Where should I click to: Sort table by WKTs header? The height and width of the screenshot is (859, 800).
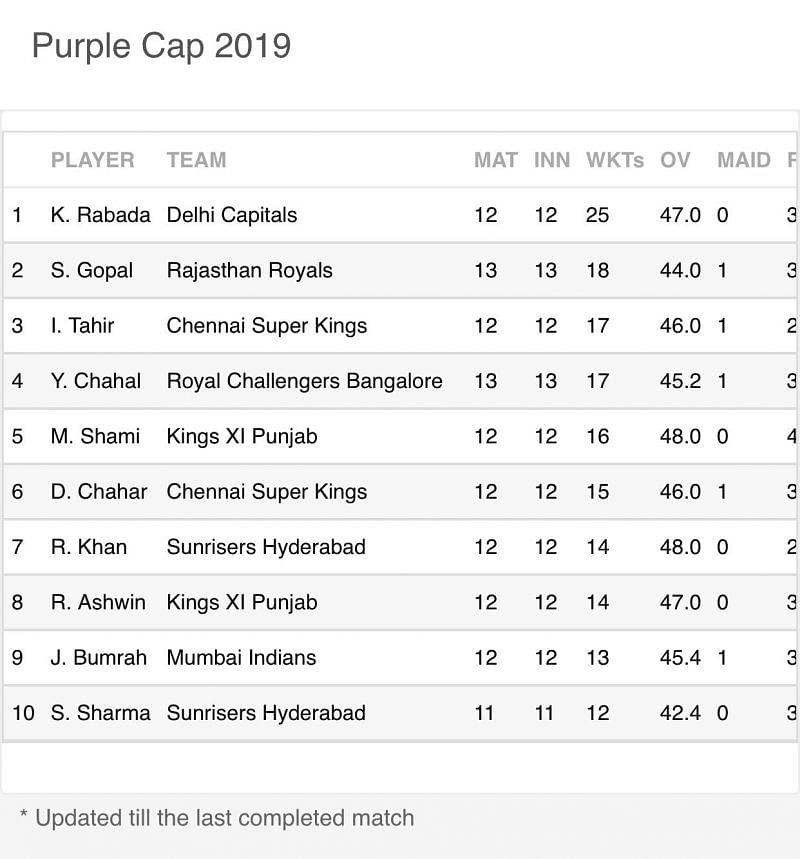(614, 160)
